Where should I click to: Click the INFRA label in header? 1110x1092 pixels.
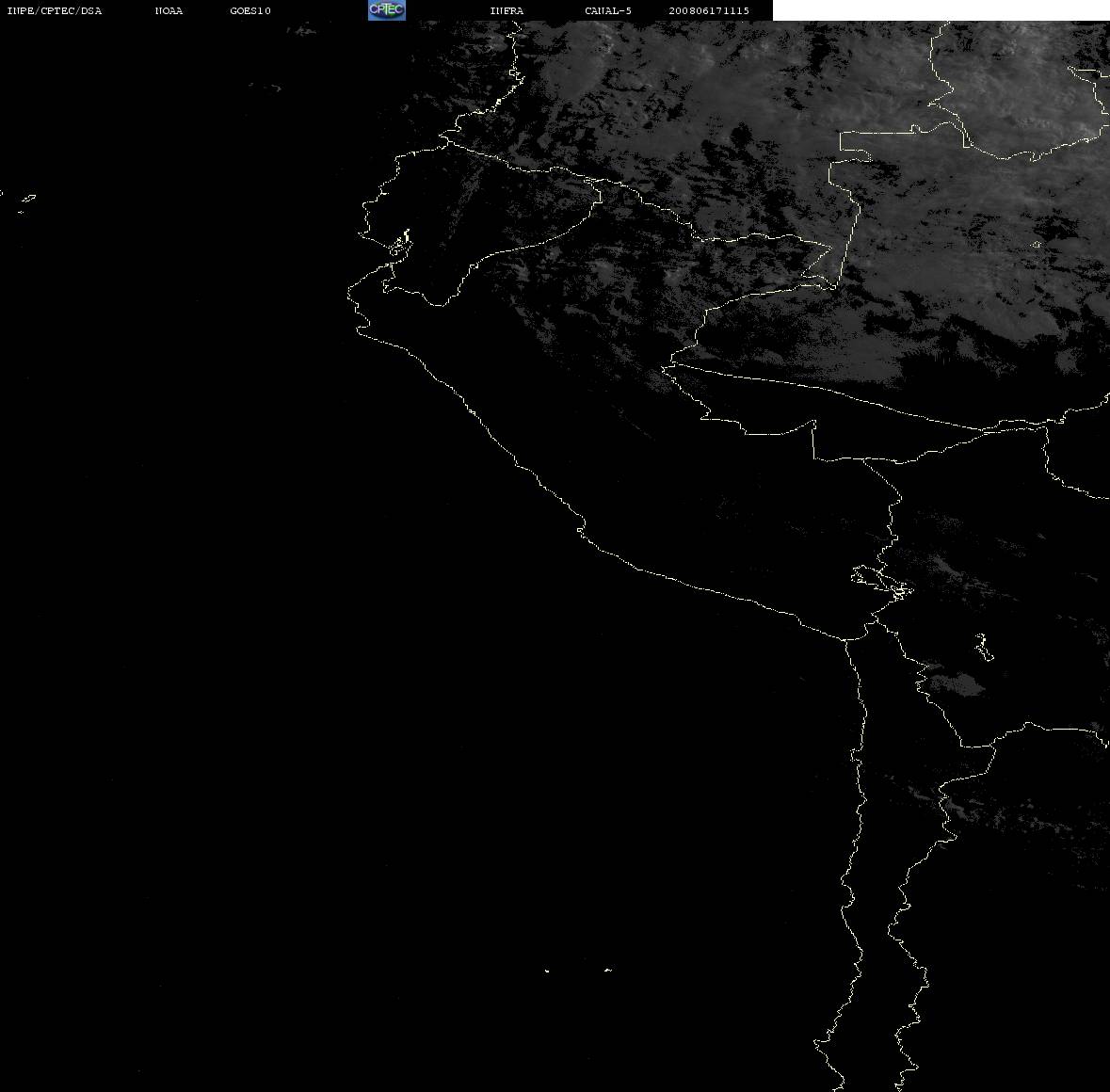(x=507, y=10)
